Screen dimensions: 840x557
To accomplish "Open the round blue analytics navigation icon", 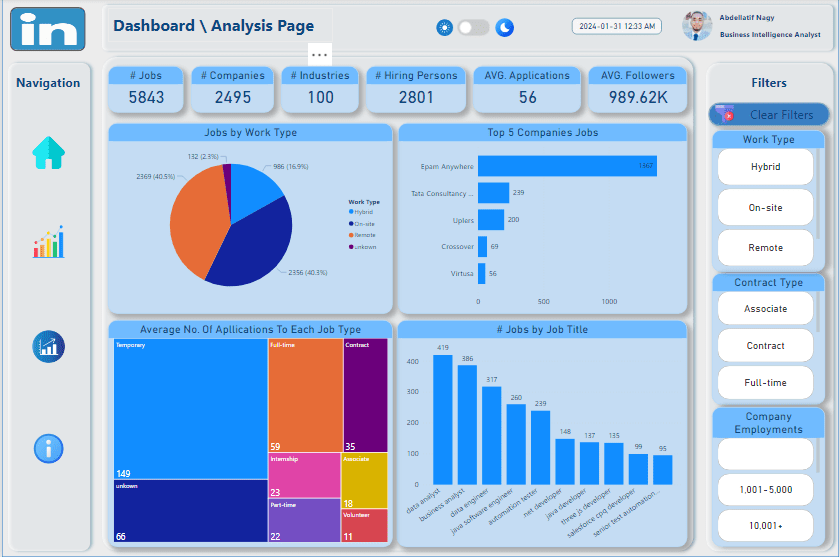I will [49, 347].
